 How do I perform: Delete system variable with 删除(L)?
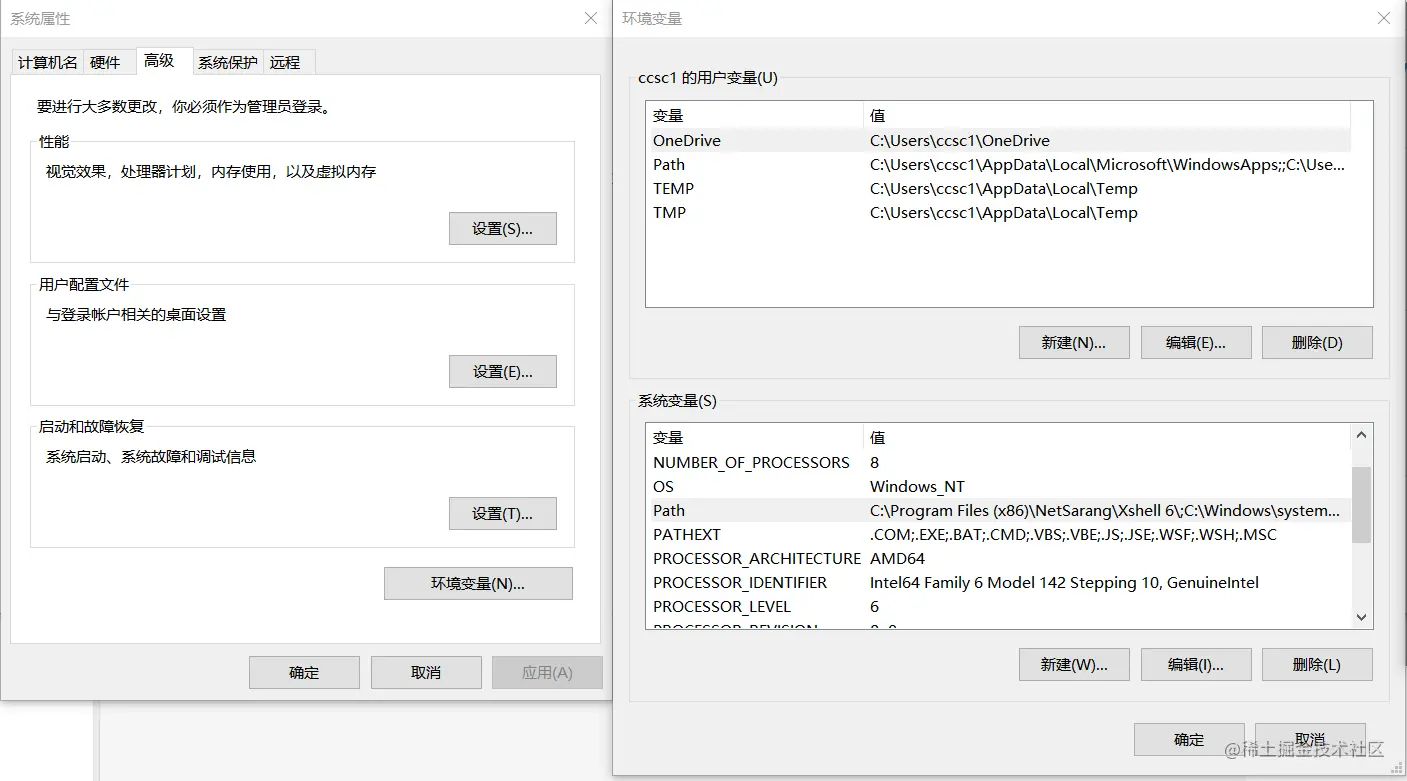tap(1317, 664)
